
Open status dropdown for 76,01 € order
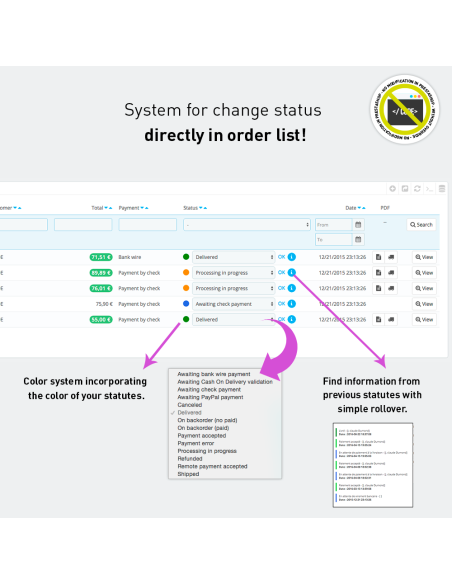tap(233, 288)
